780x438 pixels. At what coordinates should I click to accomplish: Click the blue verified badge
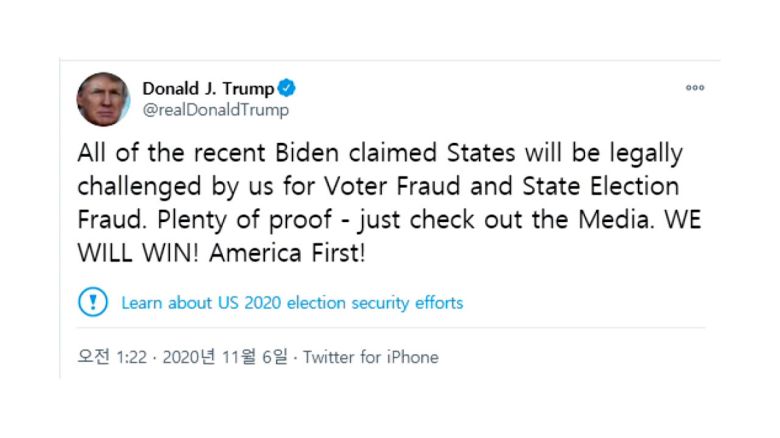[287, 88]
